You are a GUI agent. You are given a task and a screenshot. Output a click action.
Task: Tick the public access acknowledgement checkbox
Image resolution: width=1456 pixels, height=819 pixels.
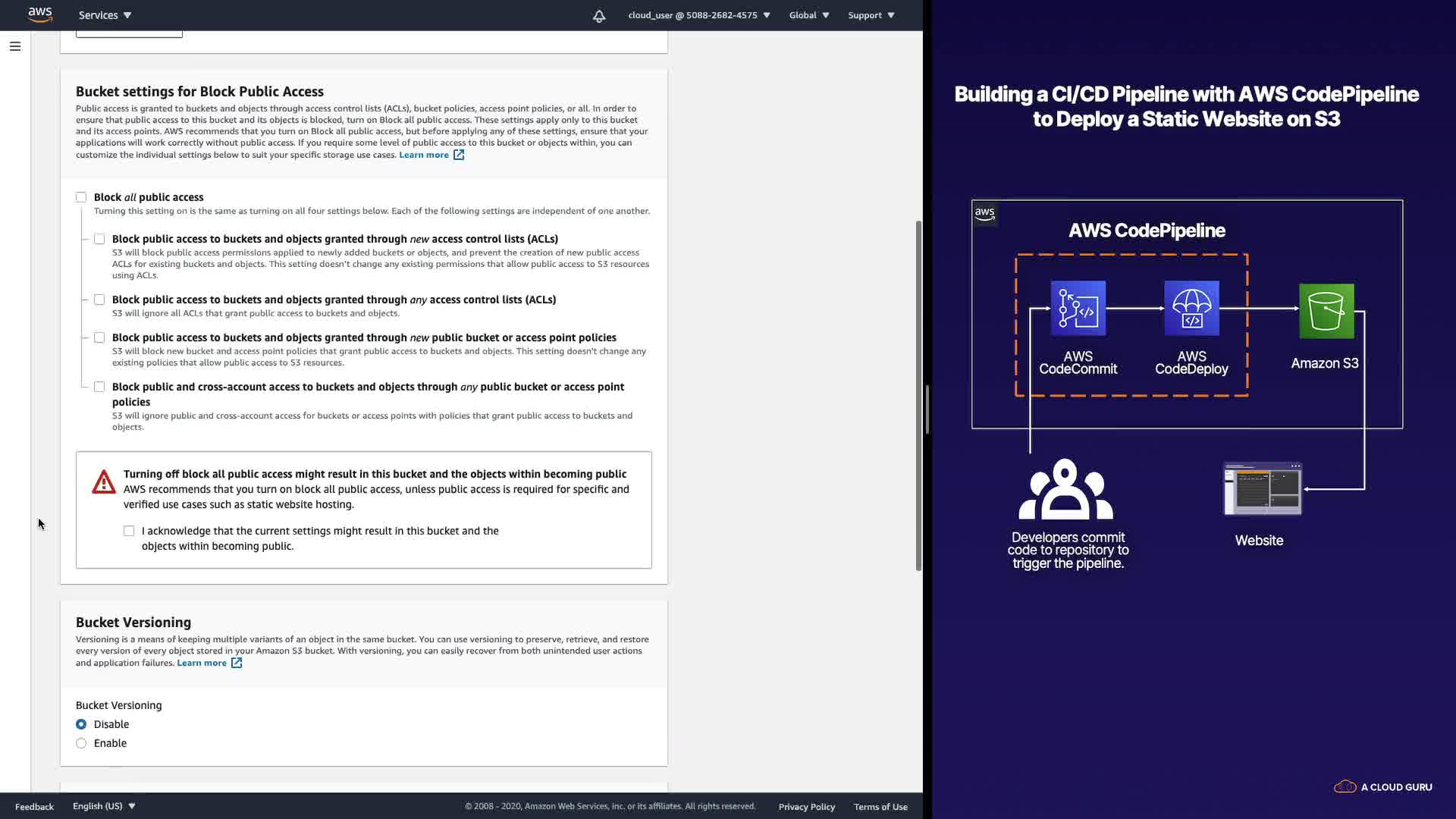(x=129, y=531)
